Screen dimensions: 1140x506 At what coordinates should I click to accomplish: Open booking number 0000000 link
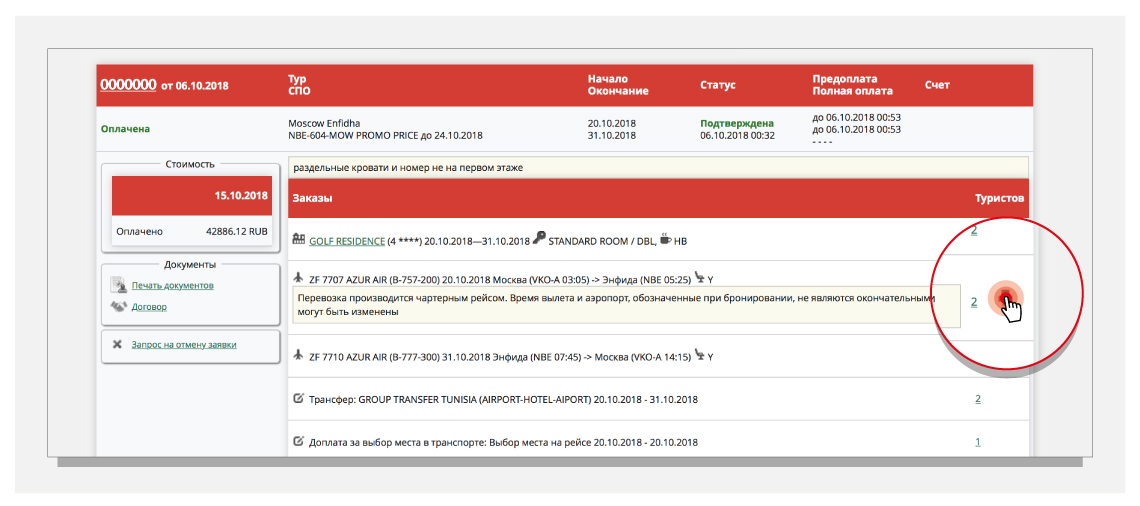point(128,85)
